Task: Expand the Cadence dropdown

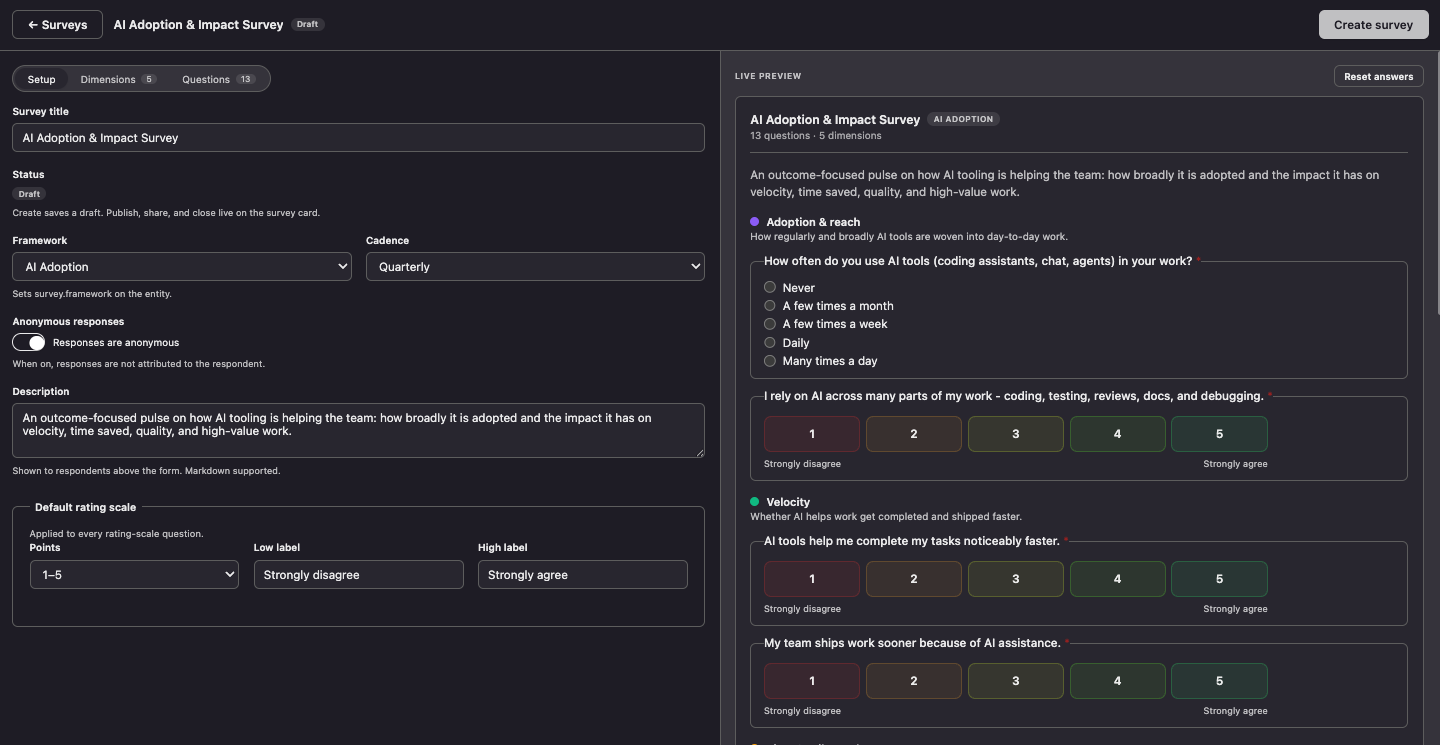Action: [x=535, y=267]
